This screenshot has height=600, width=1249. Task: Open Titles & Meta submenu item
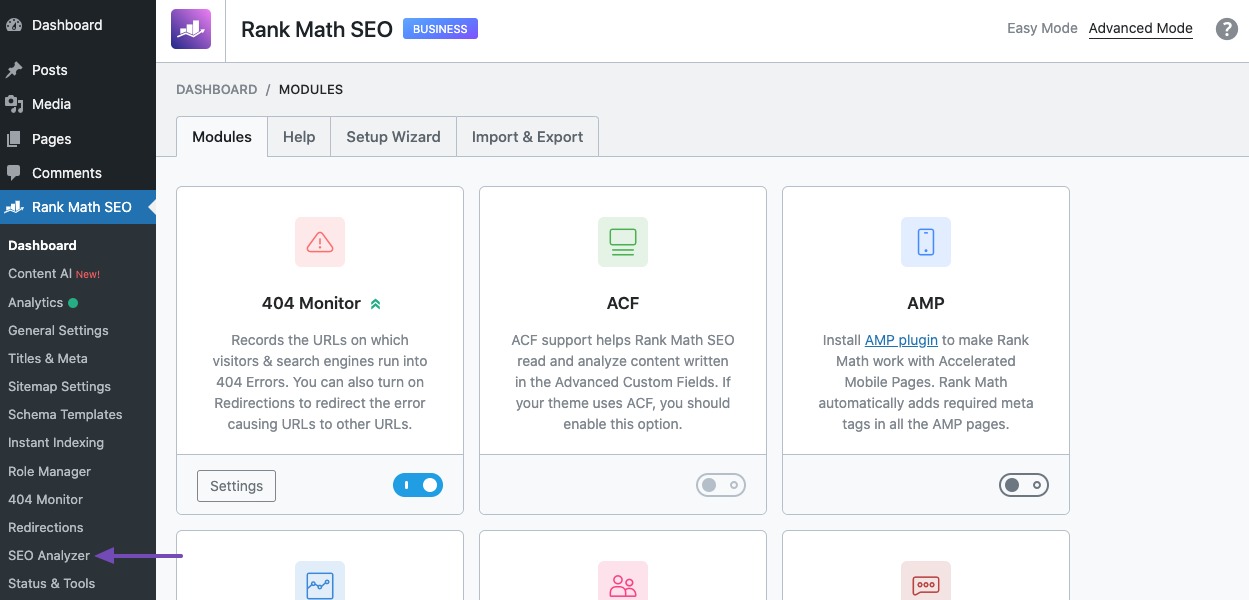[48, 358]
